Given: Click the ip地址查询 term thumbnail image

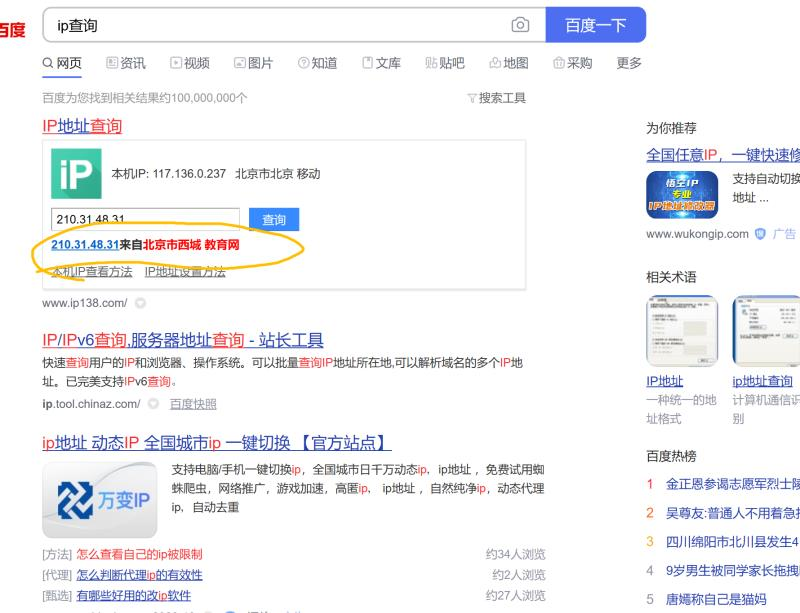Looking at the screenshot, I should point(766,331).
